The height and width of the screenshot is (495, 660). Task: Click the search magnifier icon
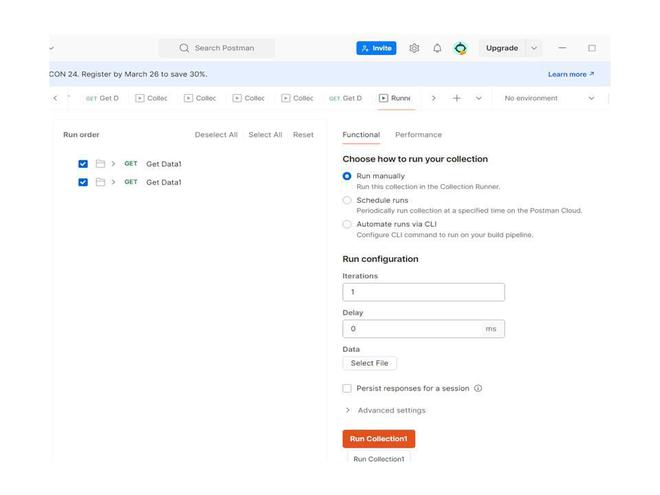[184, 48]
